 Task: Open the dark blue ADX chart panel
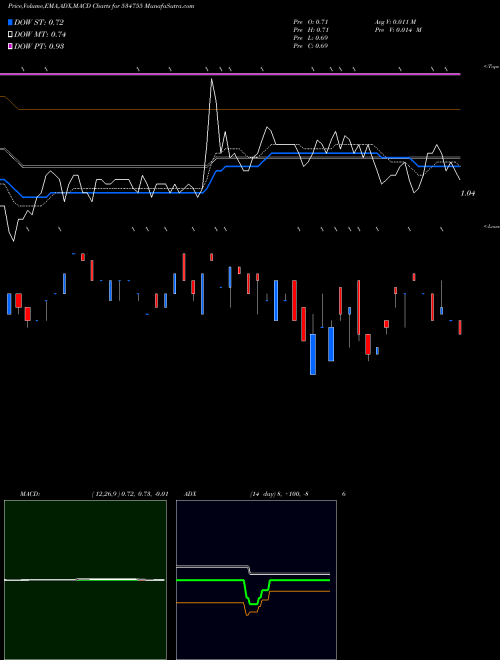click(256, 580)
